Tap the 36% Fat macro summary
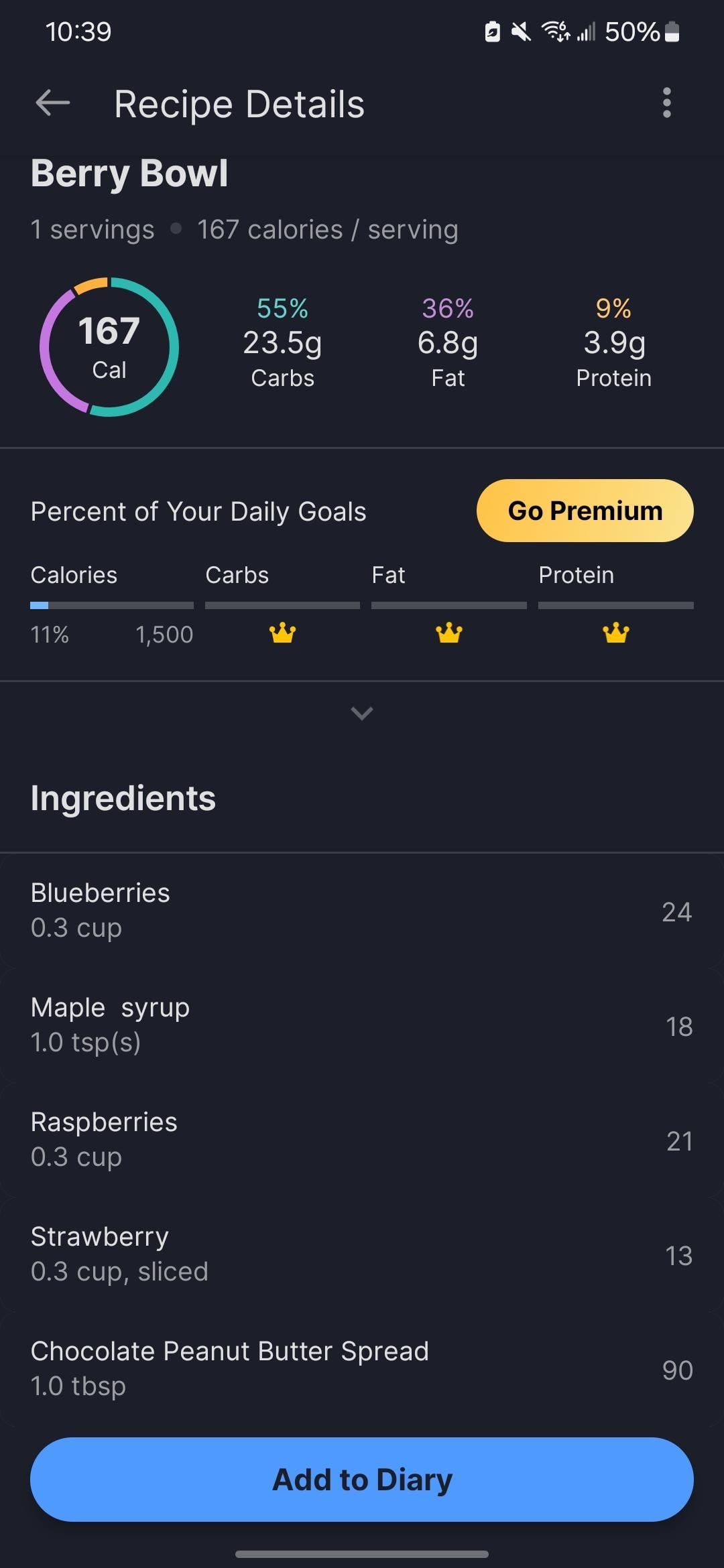Viewport: 724px width, 1568px height. coord(448,343)
